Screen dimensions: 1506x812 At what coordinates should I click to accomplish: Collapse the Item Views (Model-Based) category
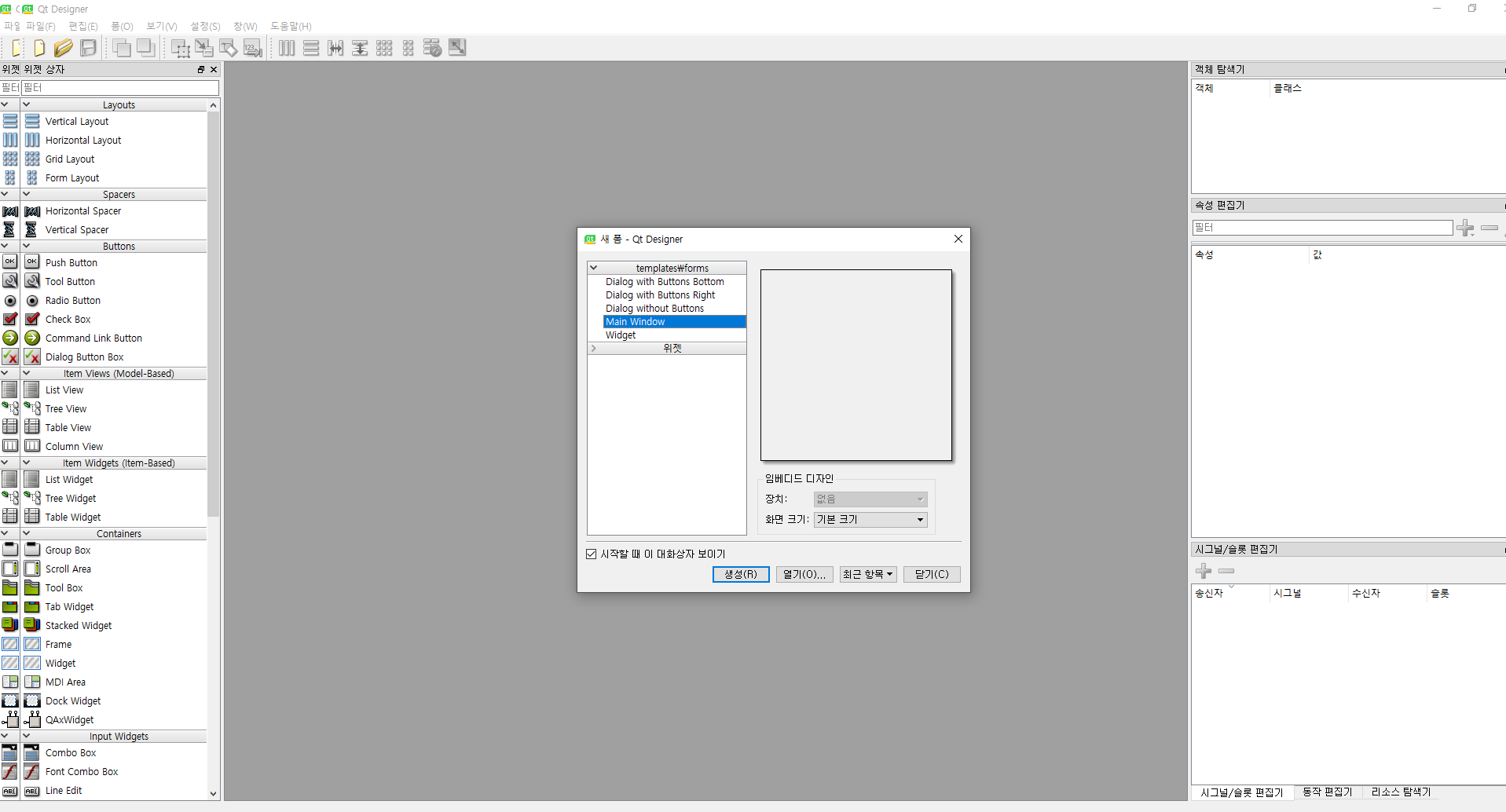tap(26, 373)
